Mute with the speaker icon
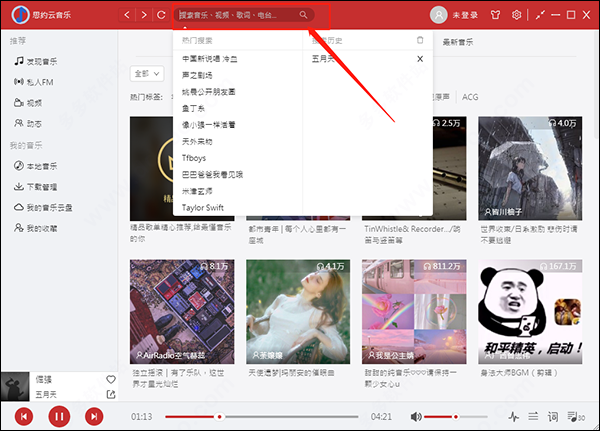Screen dimensions: 600x431 (x=416, y=416)
